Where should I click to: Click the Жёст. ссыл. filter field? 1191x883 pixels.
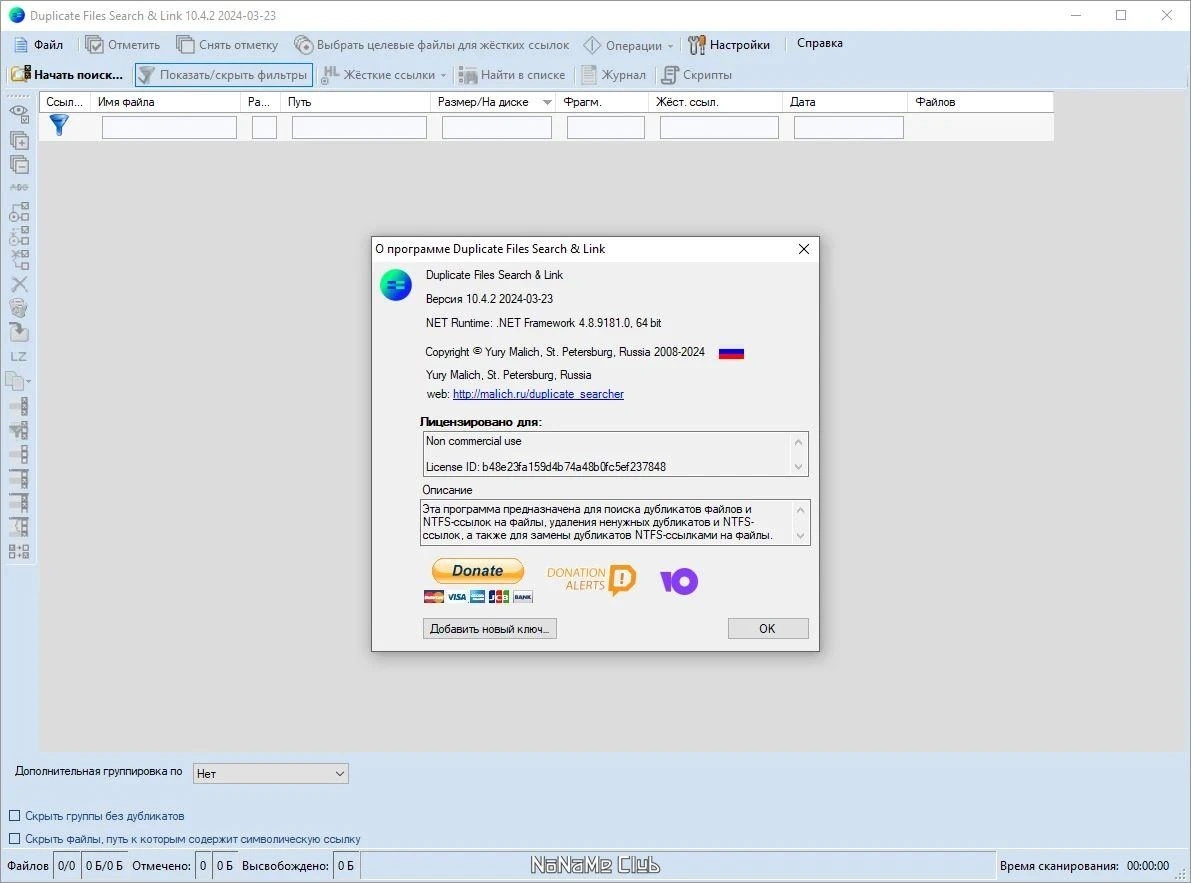(x=719, y=127)
